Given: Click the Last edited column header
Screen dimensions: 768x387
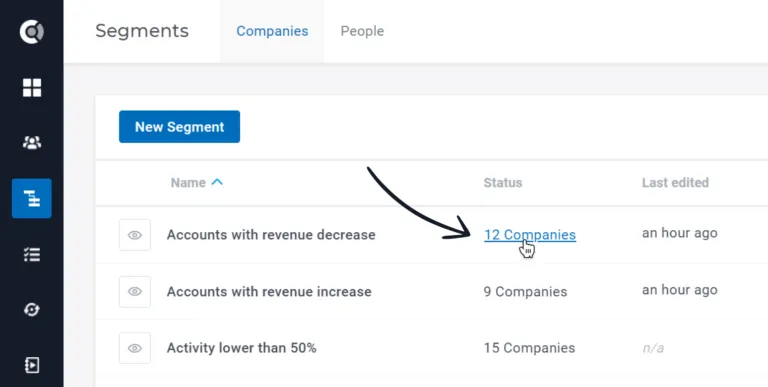Looking at the screenshot, I should coord(675,183).
